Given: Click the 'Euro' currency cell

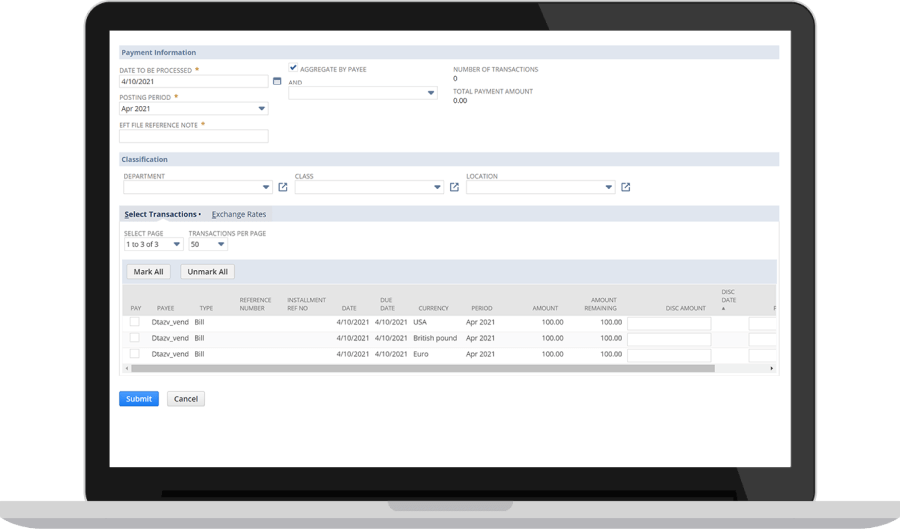Looking at the screenshot, I should (x=421, y=354).
